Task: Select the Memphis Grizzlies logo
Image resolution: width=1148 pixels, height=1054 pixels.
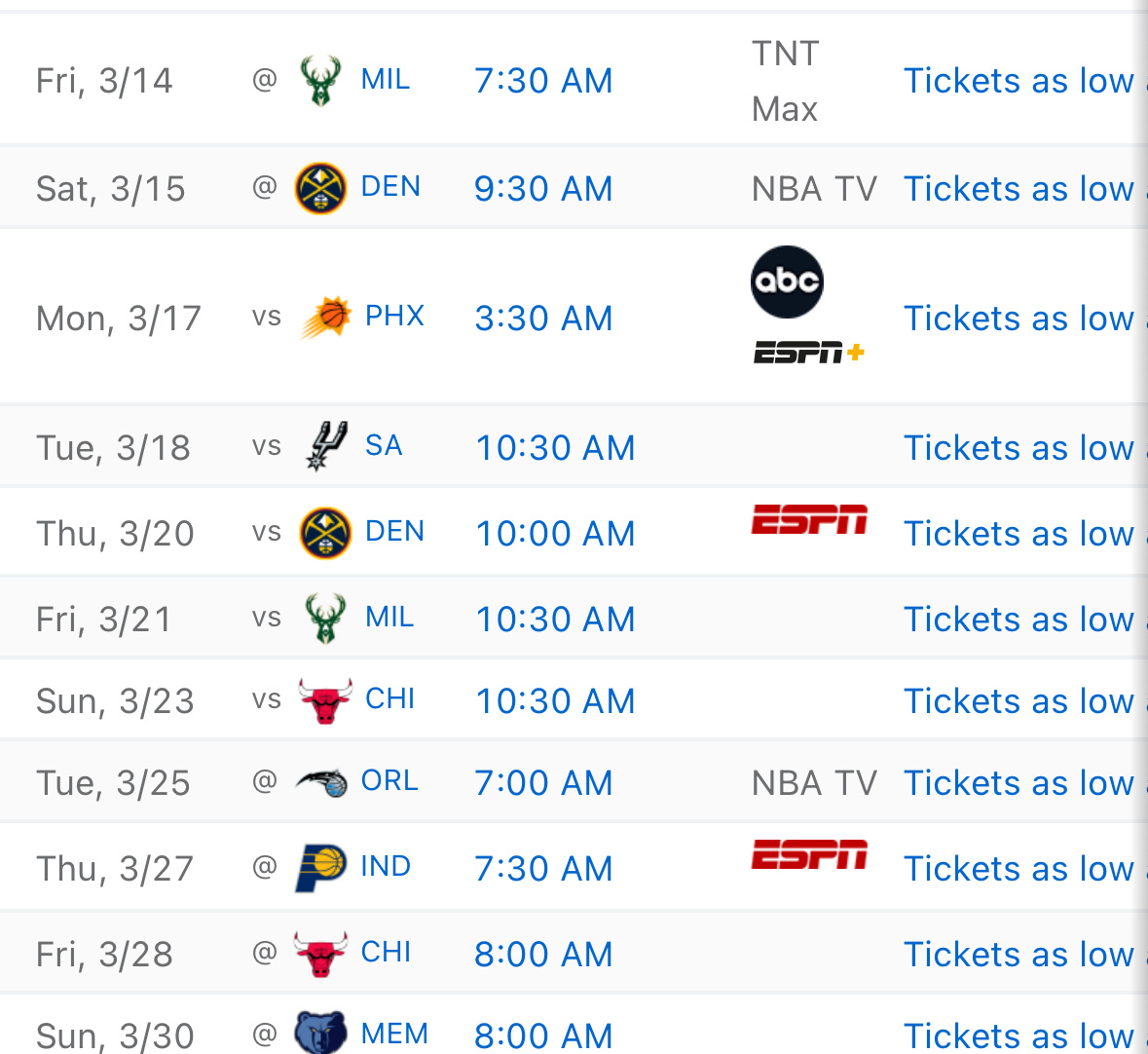Action: click(320, 1033)
